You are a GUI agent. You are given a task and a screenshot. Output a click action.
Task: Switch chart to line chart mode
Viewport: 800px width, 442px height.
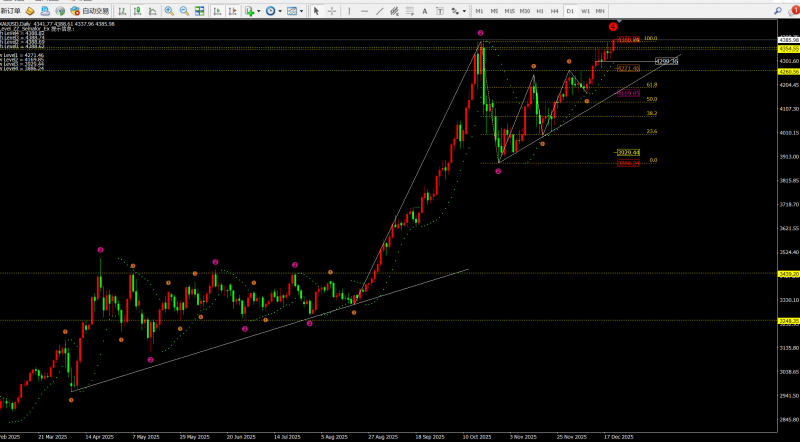coord(153,10)
